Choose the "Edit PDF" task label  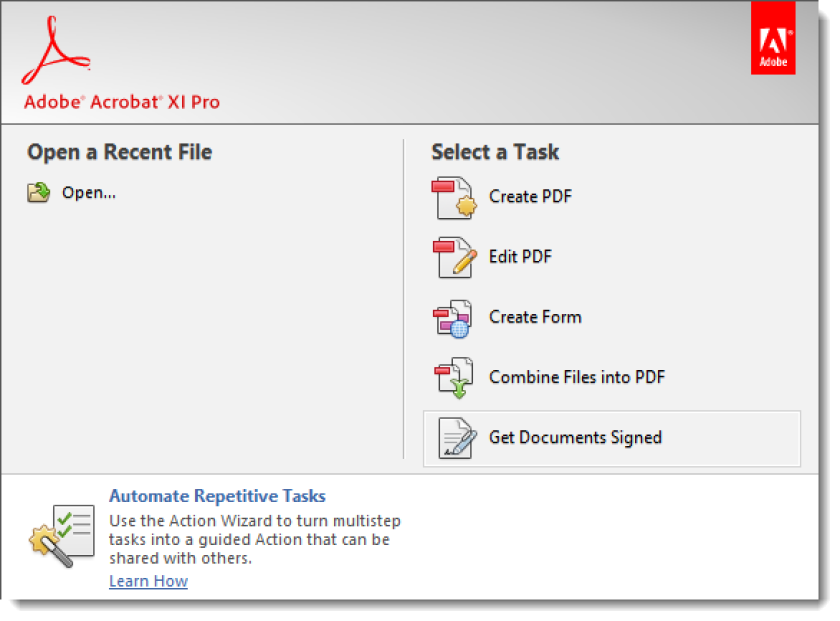pyautogui.click(x=520, y=257)
